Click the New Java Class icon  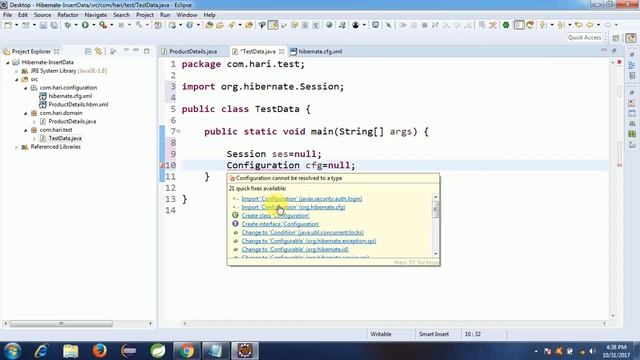[x=190, y=25]
